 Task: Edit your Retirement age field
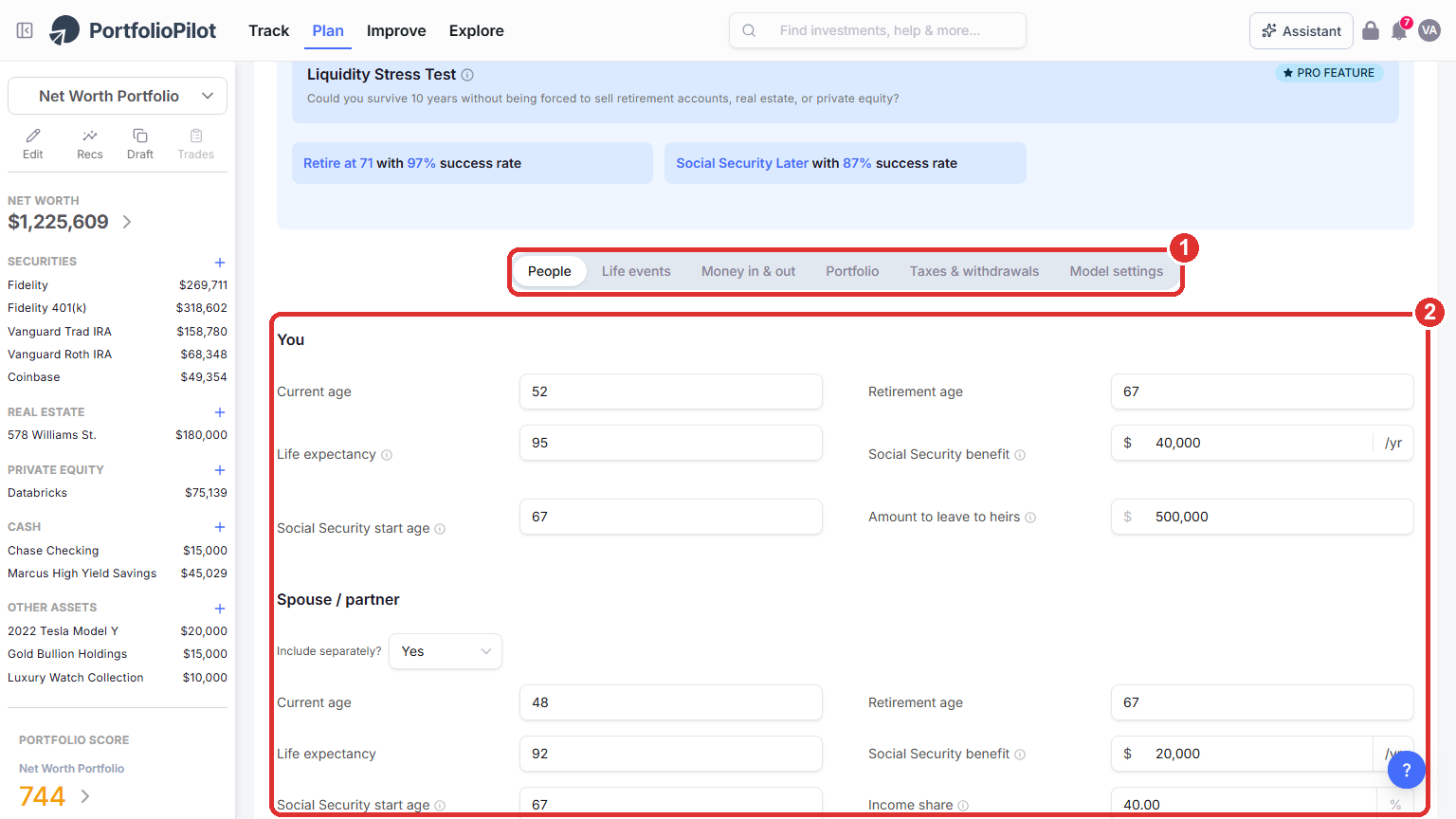[x=1263, y=391]
